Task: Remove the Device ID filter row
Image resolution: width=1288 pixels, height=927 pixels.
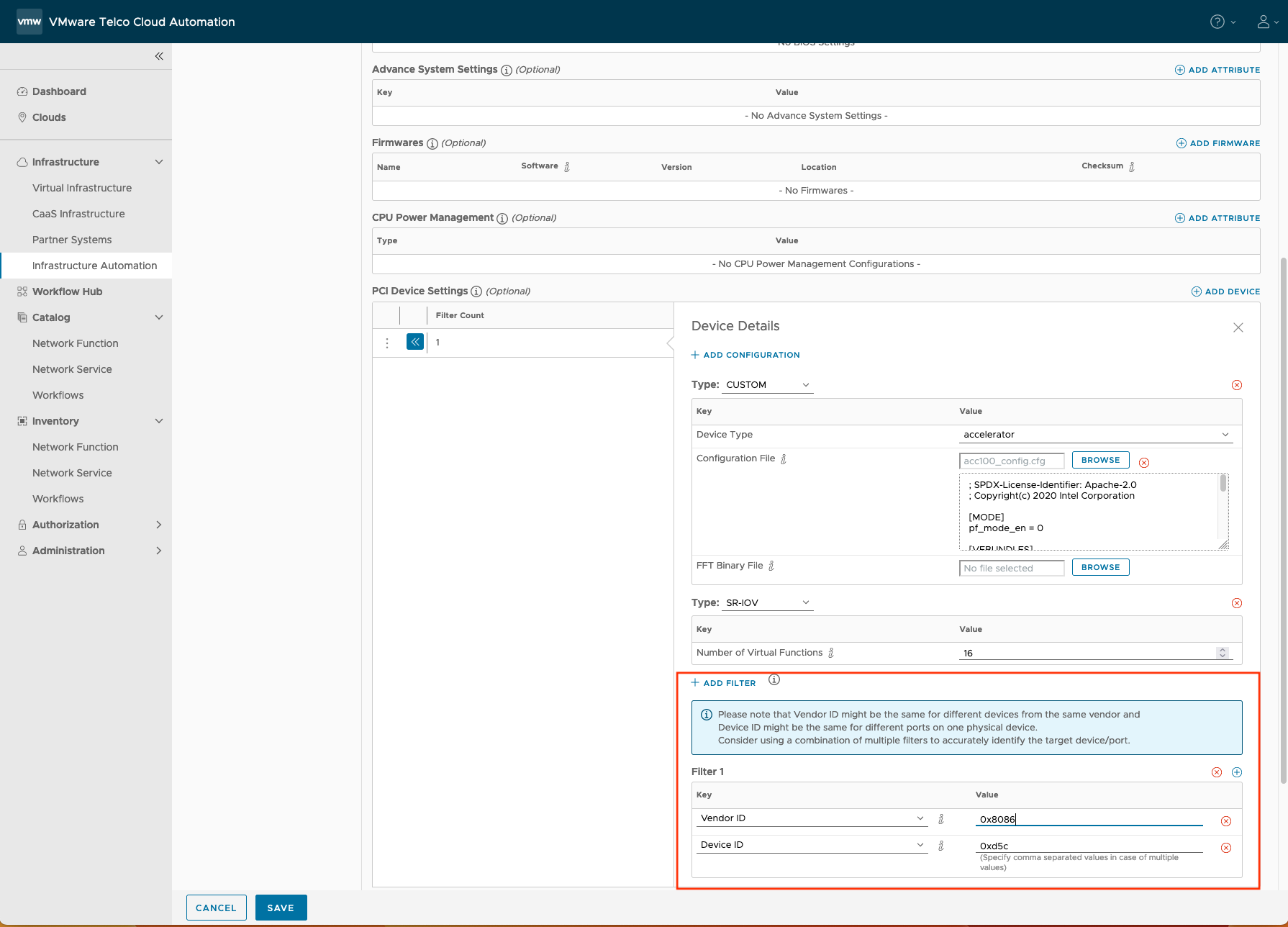Action: pos(1226,848)
